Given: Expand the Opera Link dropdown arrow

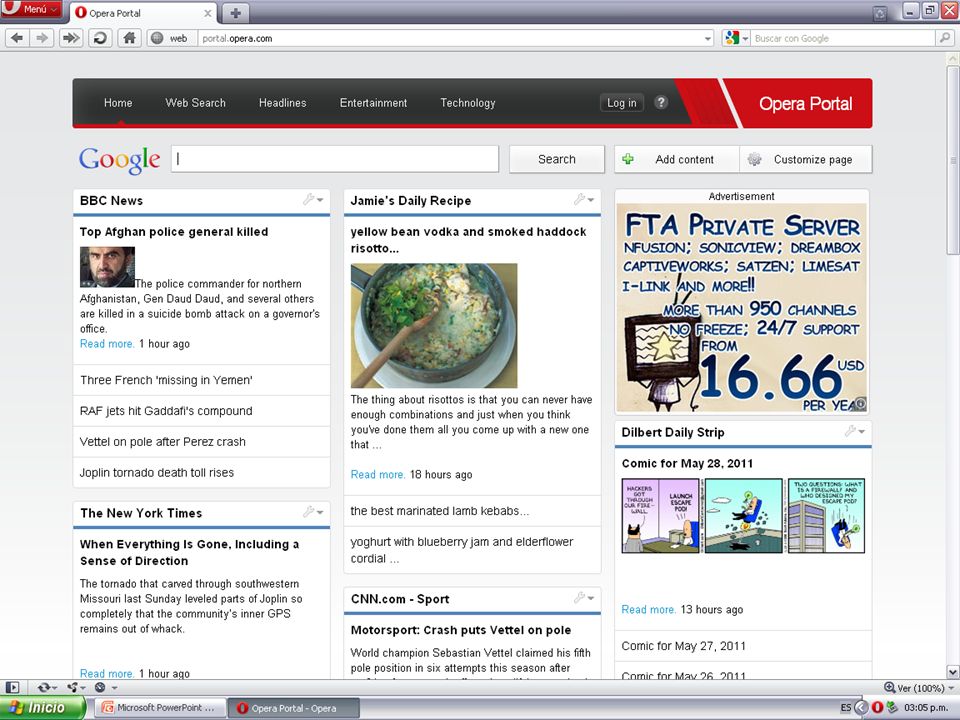Looking at the screenshot, I should click(x=54, y=688).
